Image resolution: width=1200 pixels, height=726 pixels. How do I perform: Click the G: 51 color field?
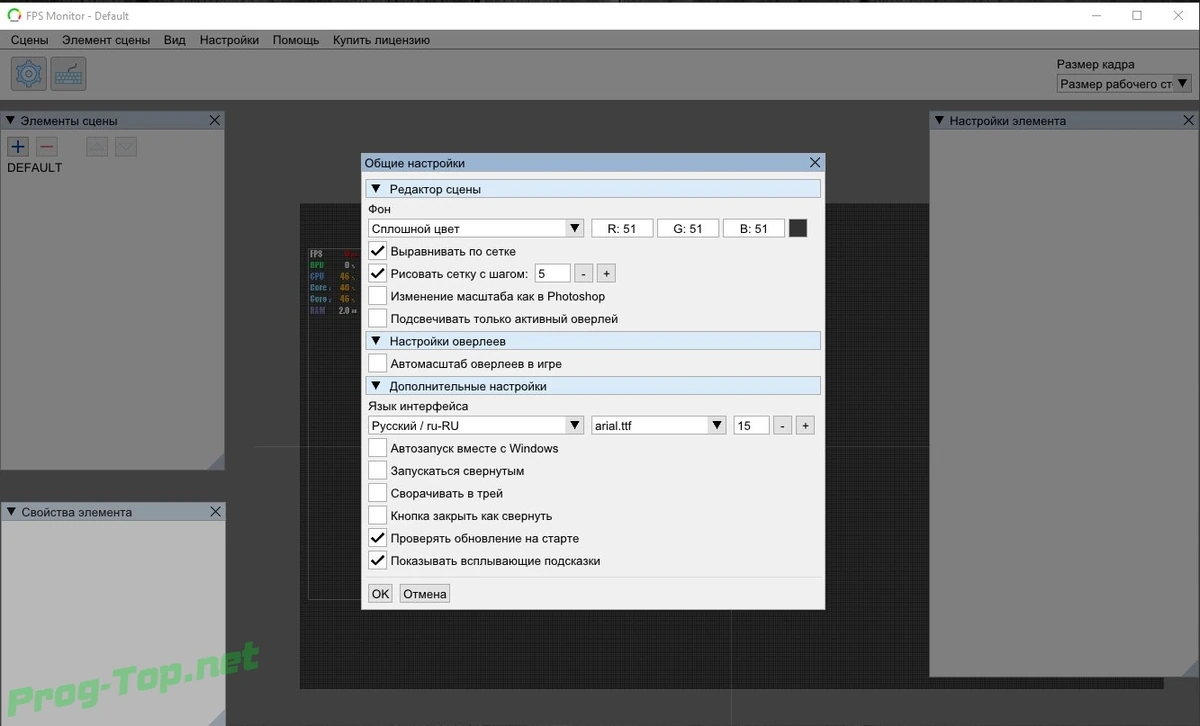(687, 228)
